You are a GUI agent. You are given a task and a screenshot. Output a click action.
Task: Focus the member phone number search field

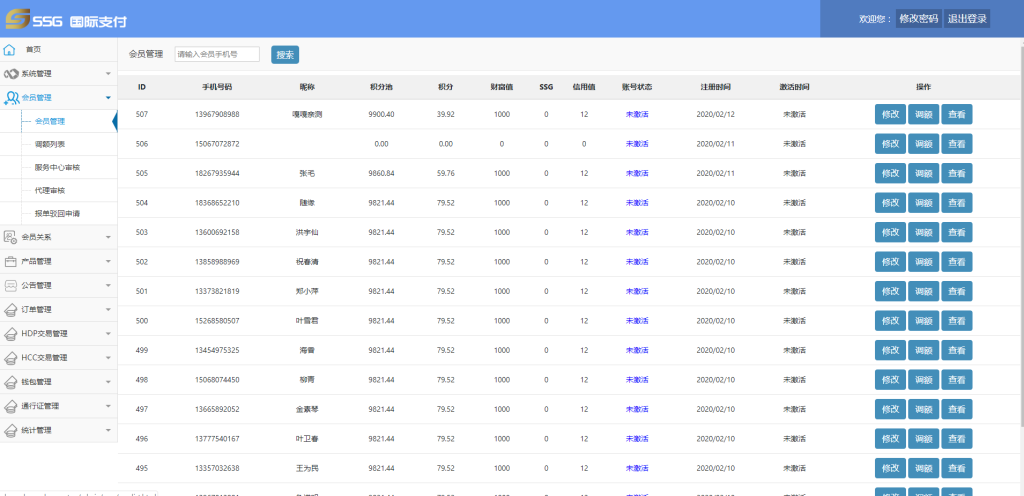(x=216, y=55)
